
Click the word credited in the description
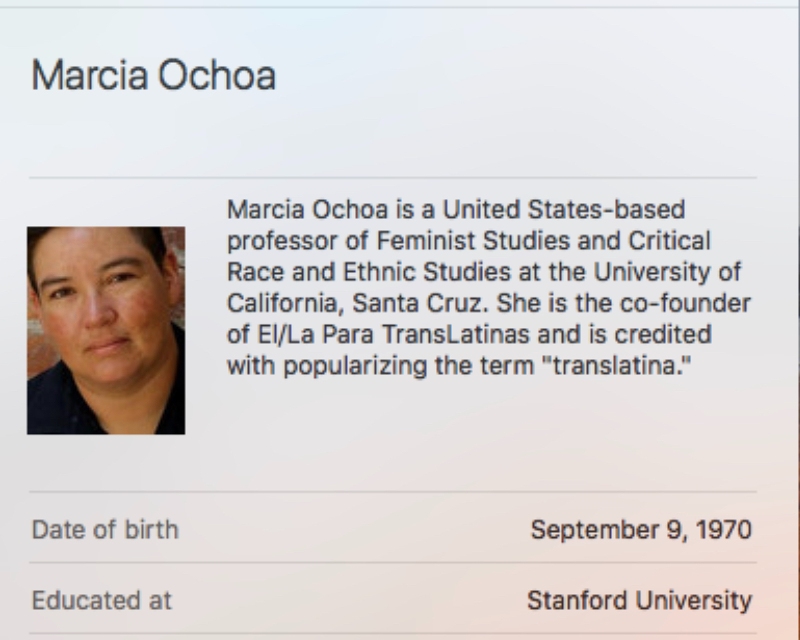(663, 334)
